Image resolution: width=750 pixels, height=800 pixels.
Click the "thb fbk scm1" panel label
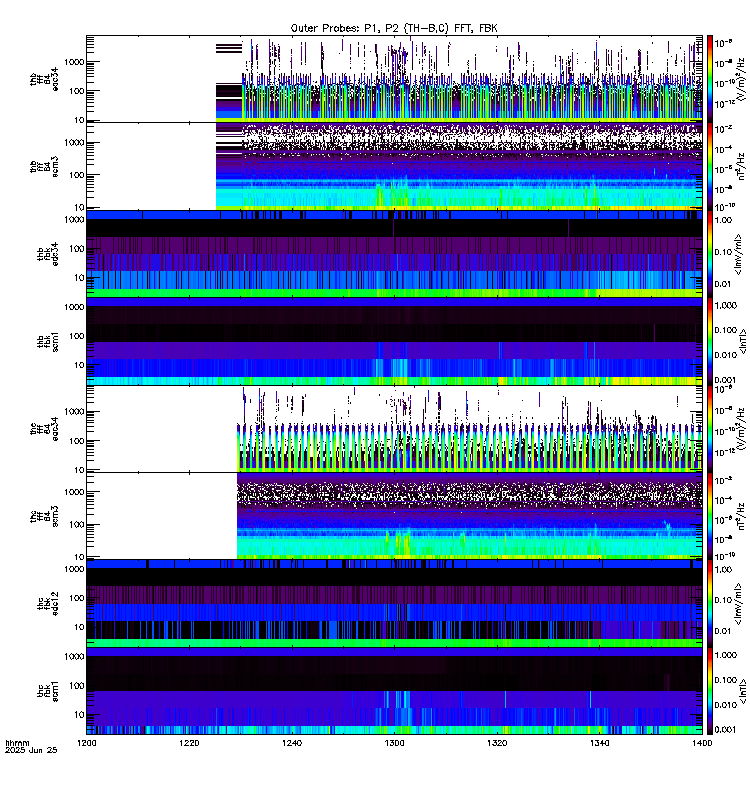click(x=48, y=341)
